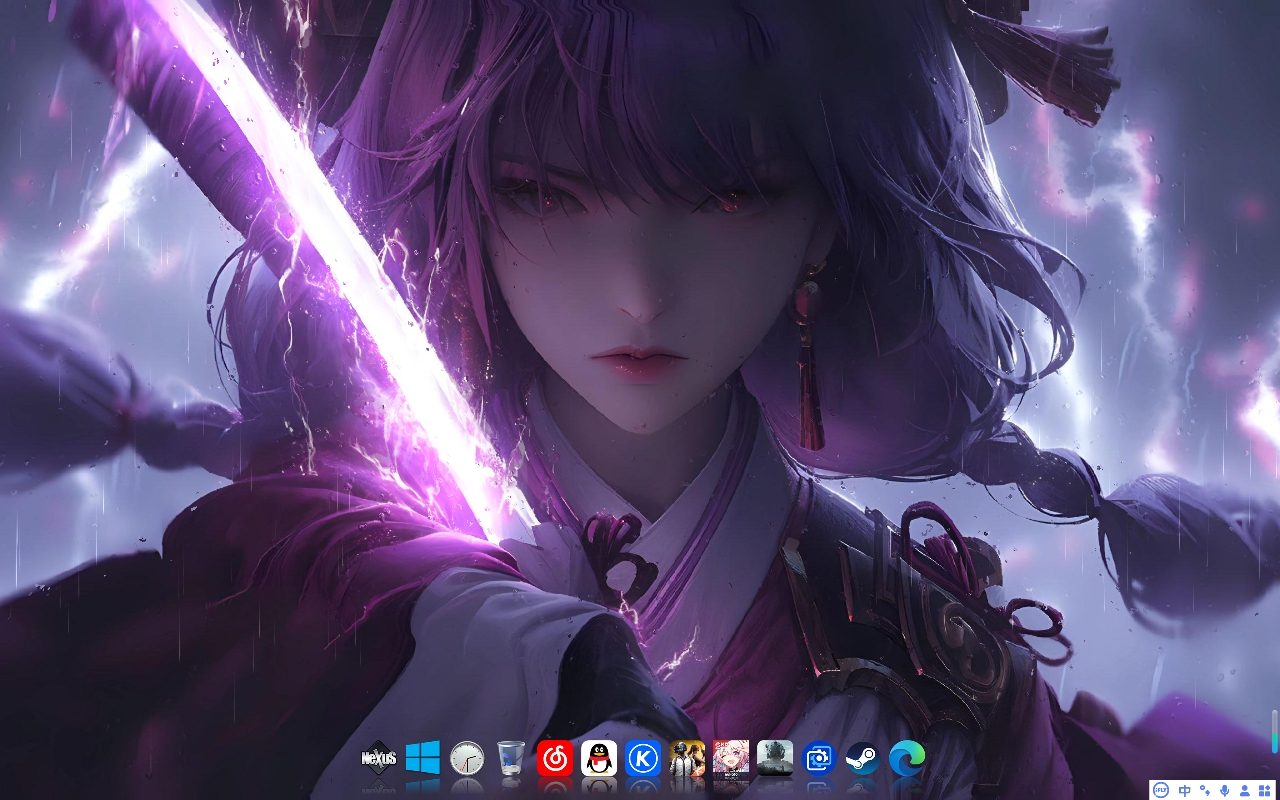Screen dimensions: 1280x800
Task: Toggle Chinese input mode 中 button
Action: click(1185, 790)
